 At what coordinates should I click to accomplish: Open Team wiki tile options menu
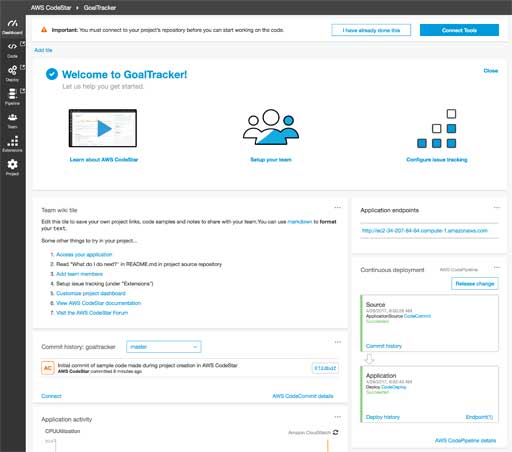(x=337, y=207)
